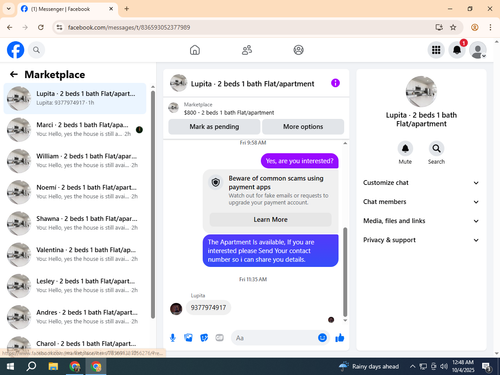Go back using the Marketplace back arrow
This screenshot has width=500, height=375.
click(x=14, y=74)
